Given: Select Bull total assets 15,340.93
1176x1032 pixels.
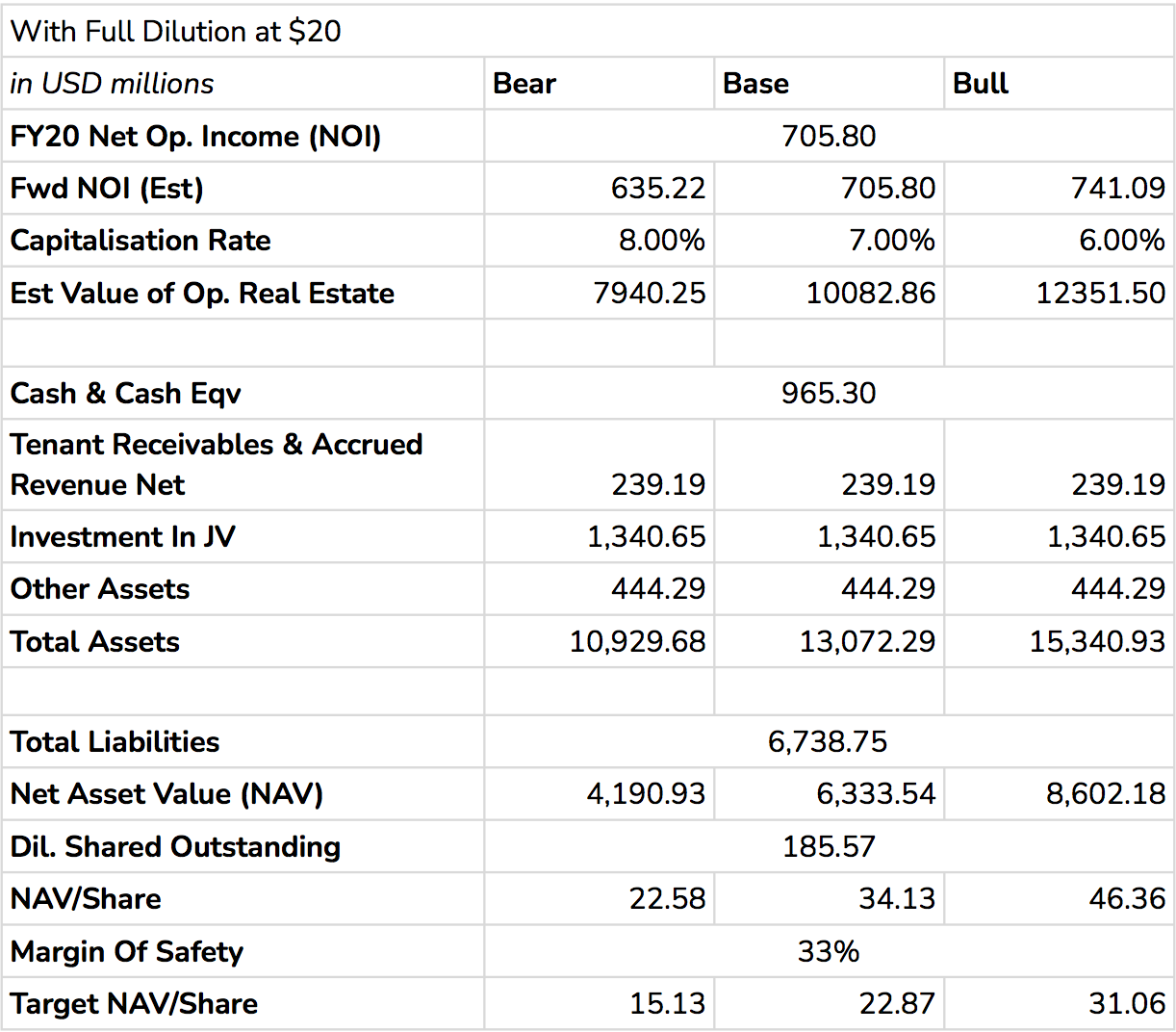Looking at the screenshot, I should point(1059,641).
